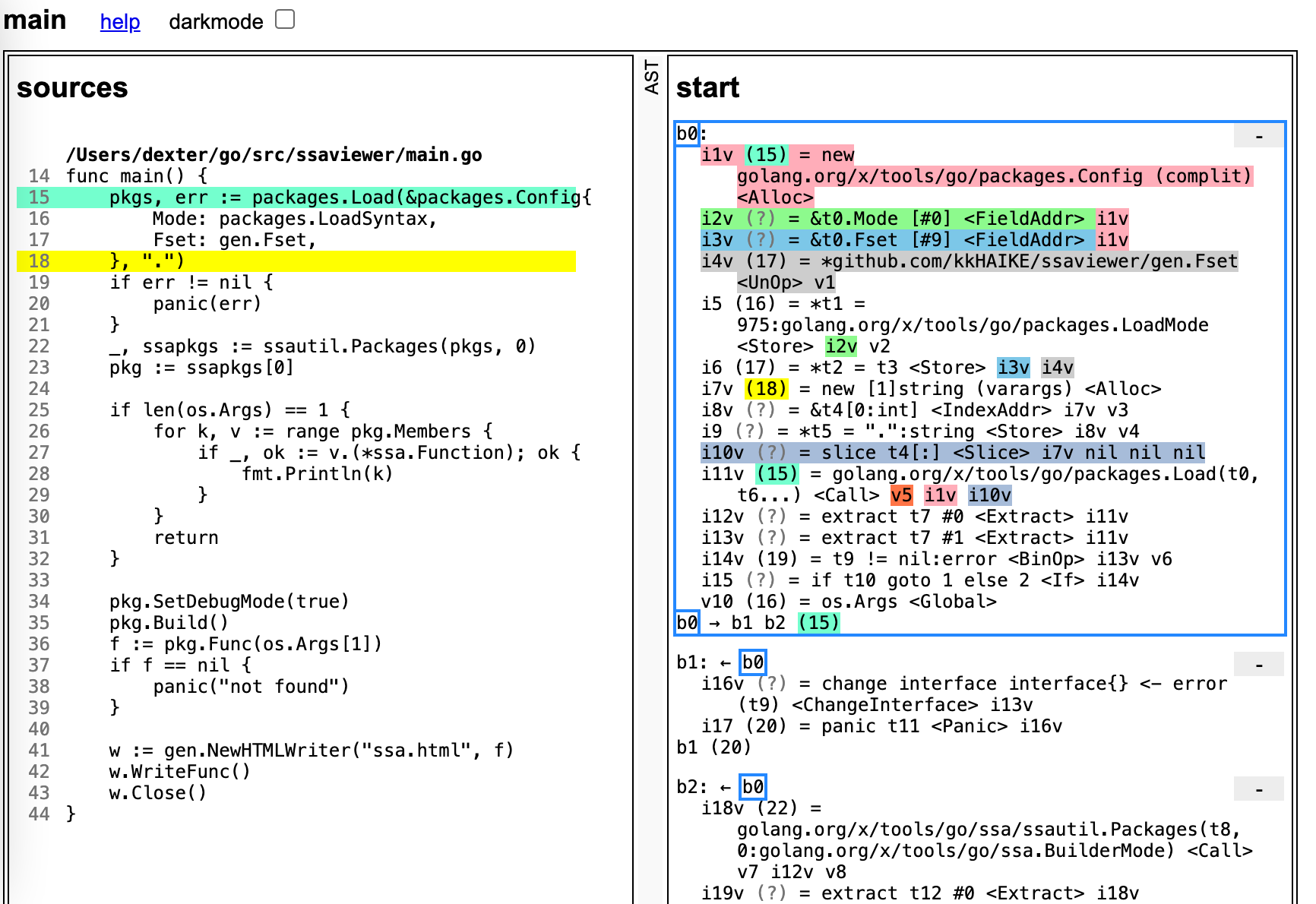Image resolution: width=1316 pixels, height=904 pixels.
Task: Click the (15) line marker on i11v
Action: pos(777,474)
